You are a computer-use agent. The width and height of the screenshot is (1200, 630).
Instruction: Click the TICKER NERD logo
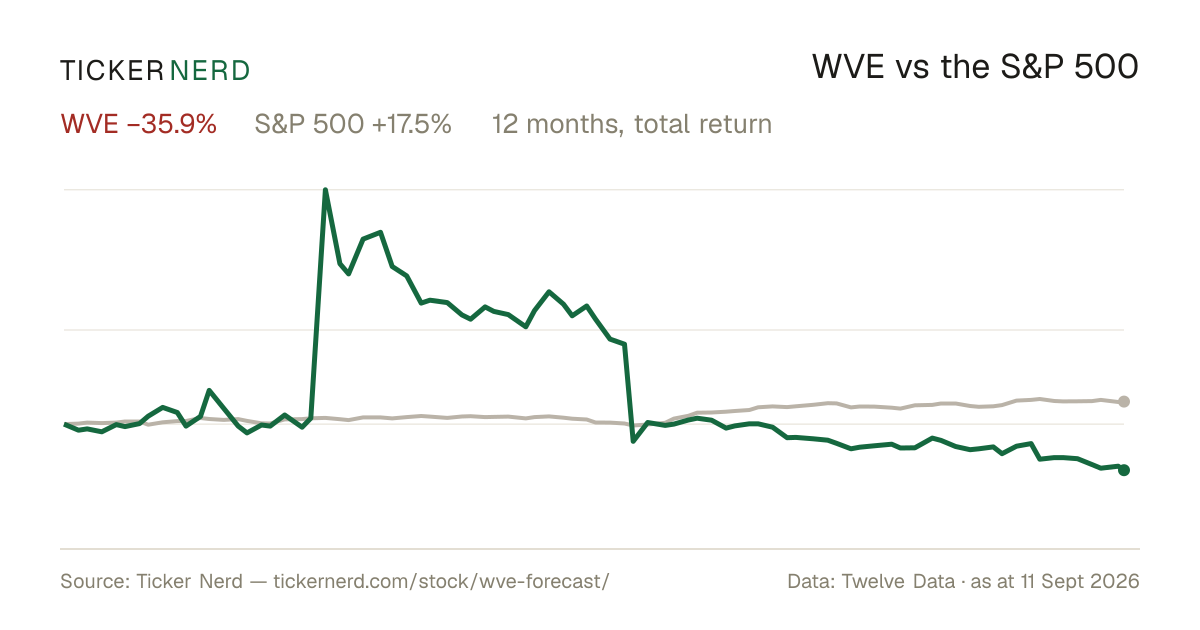coord(155,70)
